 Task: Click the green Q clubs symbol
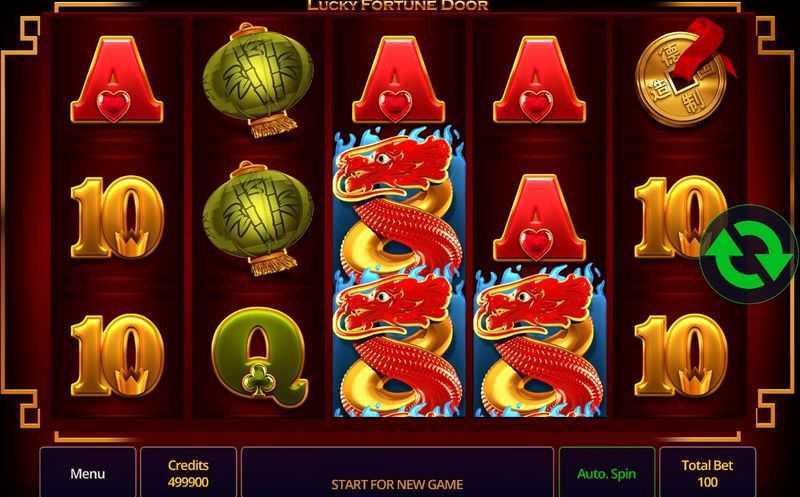[259, 356]
